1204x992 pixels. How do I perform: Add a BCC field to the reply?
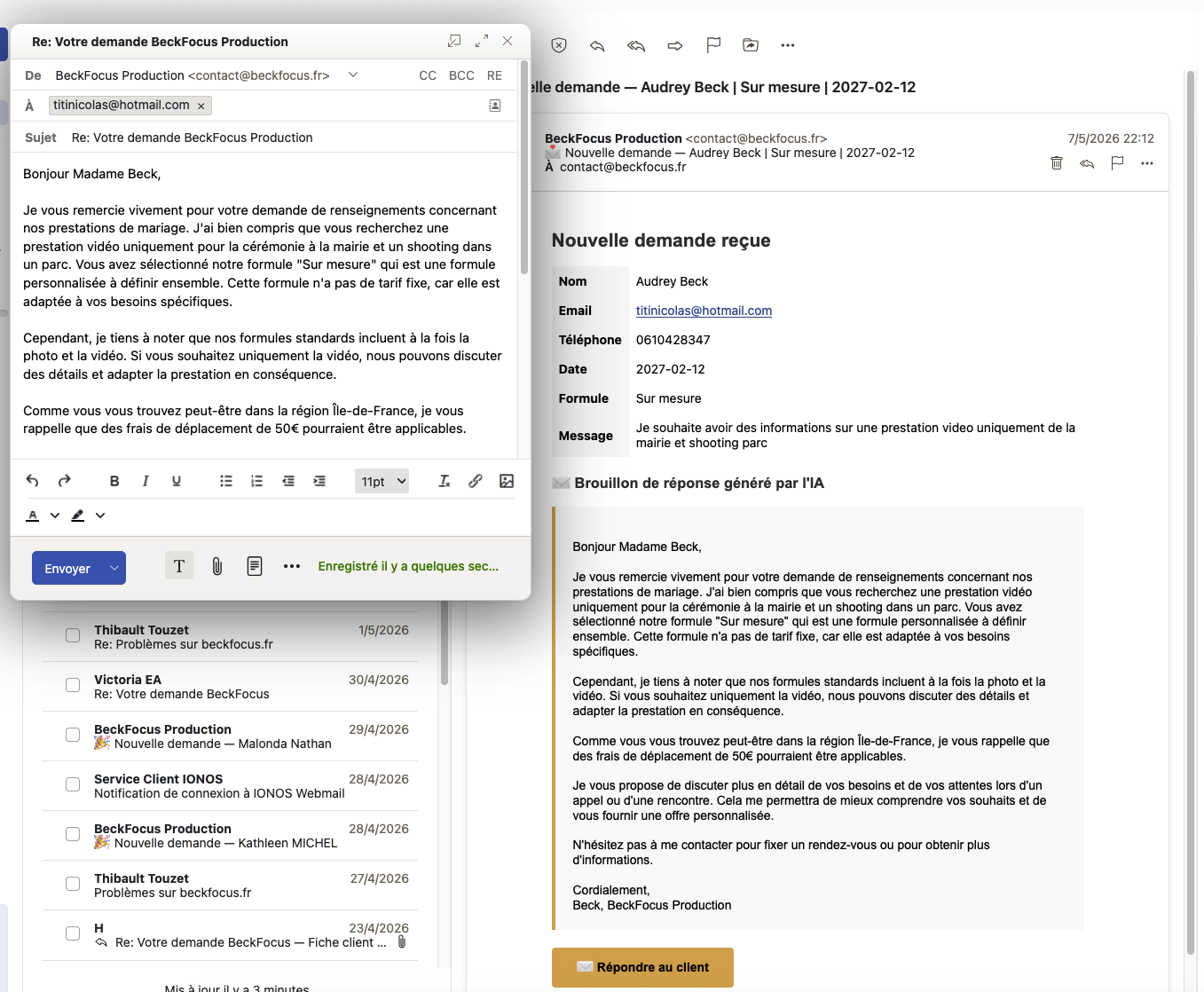[461, 75]
